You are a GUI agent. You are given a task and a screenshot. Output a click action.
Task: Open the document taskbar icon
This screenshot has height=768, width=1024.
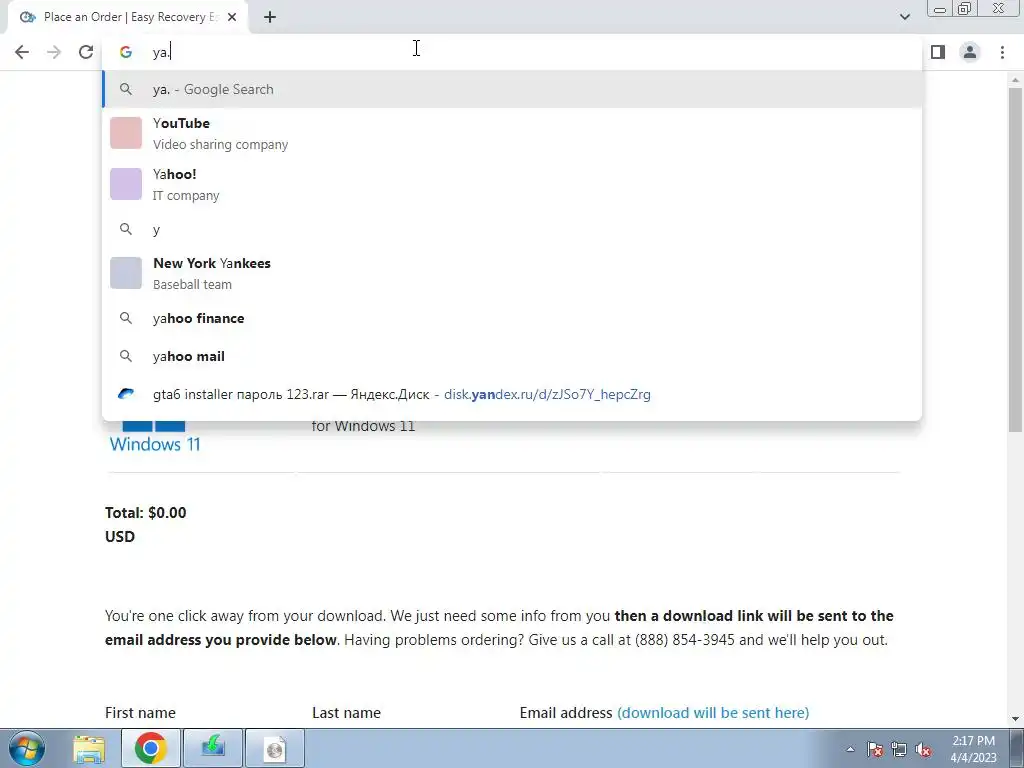pos(275,748)
